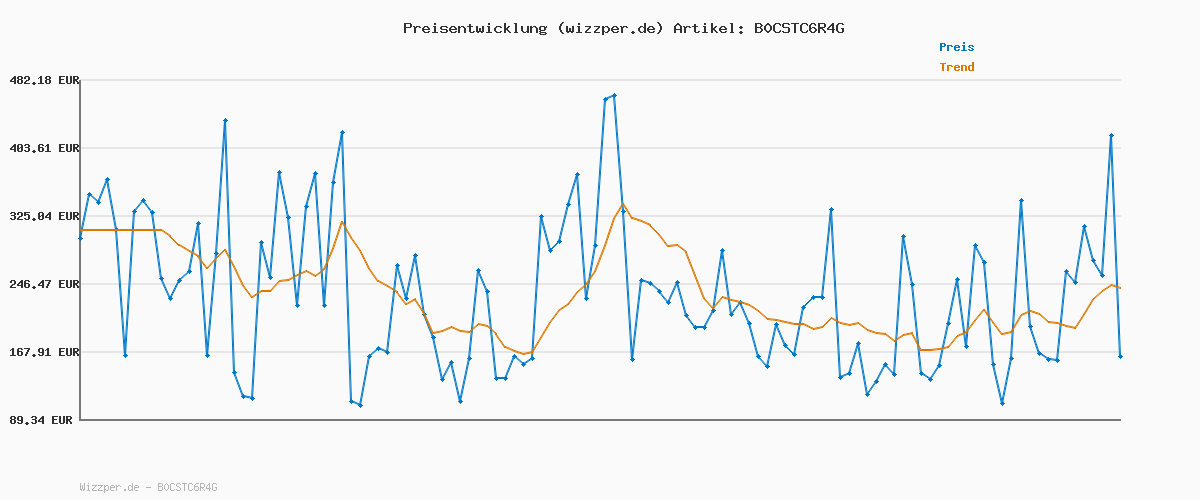The image size is (1200, 500).
Task: Click the highest peak of the orange trend line
Action: point(623,205)
